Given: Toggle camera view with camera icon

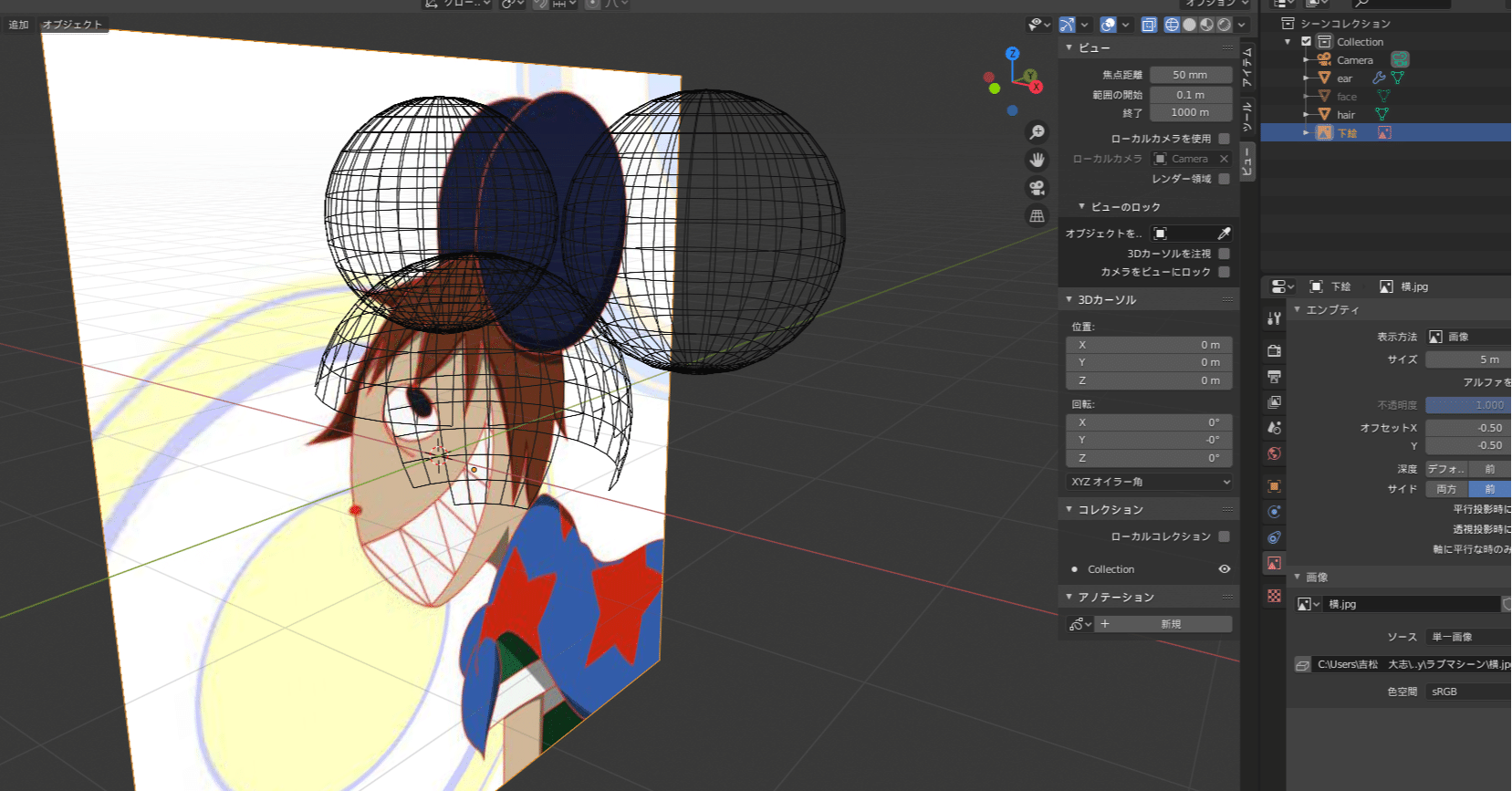Looking at the screenshot, I should point(1037,188).
